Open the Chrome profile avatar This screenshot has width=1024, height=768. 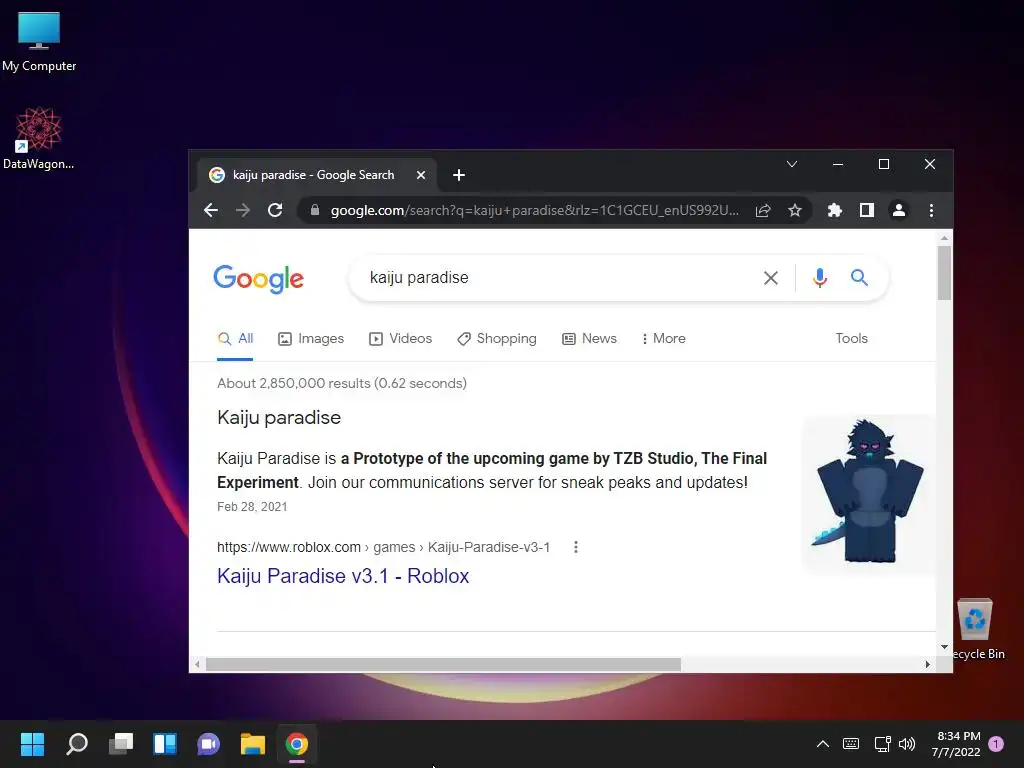point(899,210)
